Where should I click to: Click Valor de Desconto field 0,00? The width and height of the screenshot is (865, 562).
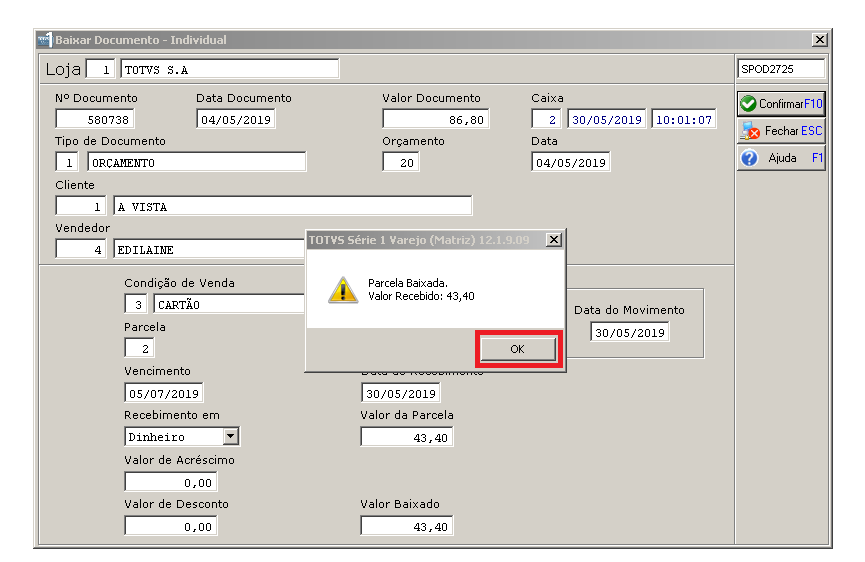170,526
